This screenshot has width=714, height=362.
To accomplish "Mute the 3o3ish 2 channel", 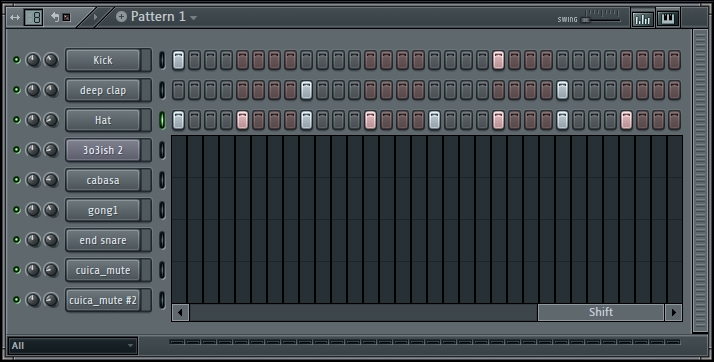I will point(17,150).
